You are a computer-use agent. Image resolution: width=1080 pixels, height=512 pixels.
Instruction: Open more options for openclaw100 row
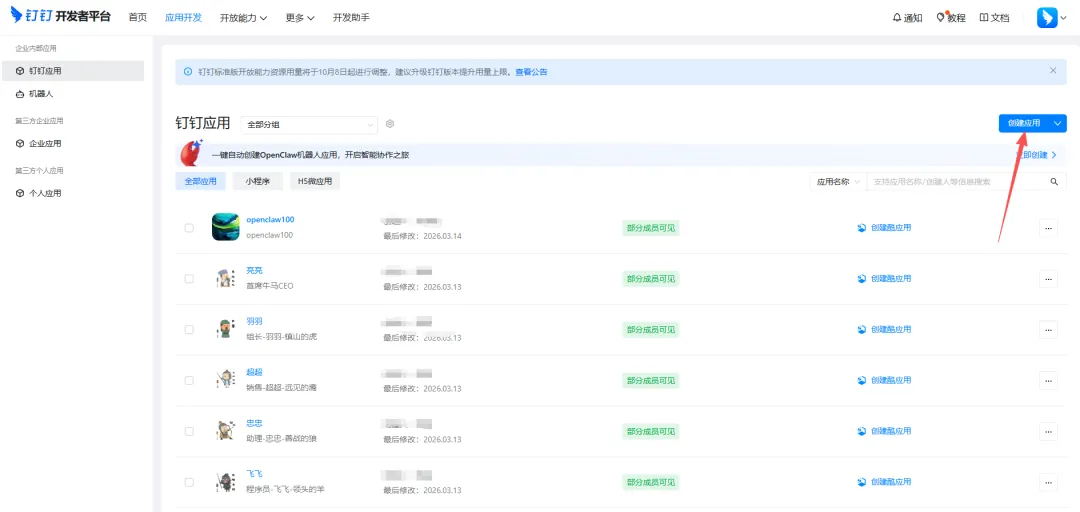pyautogui.click(x=1048, y=228)
